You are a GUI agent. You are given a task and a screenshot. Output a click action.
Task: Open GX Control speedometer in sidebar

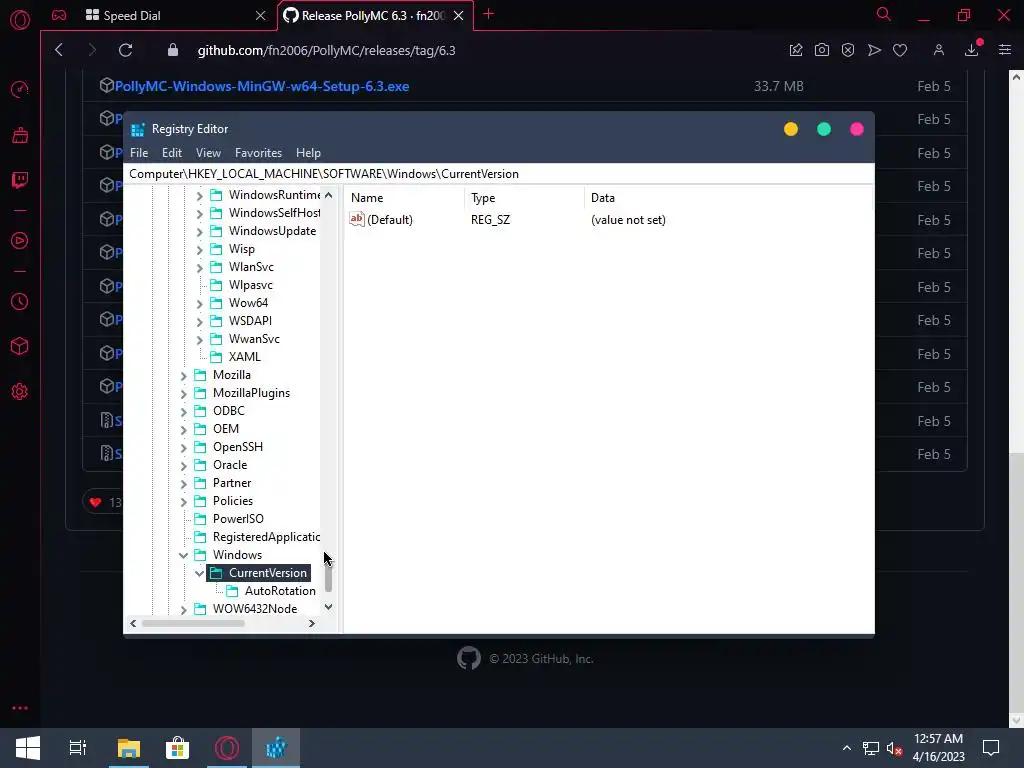click(20, 89)
